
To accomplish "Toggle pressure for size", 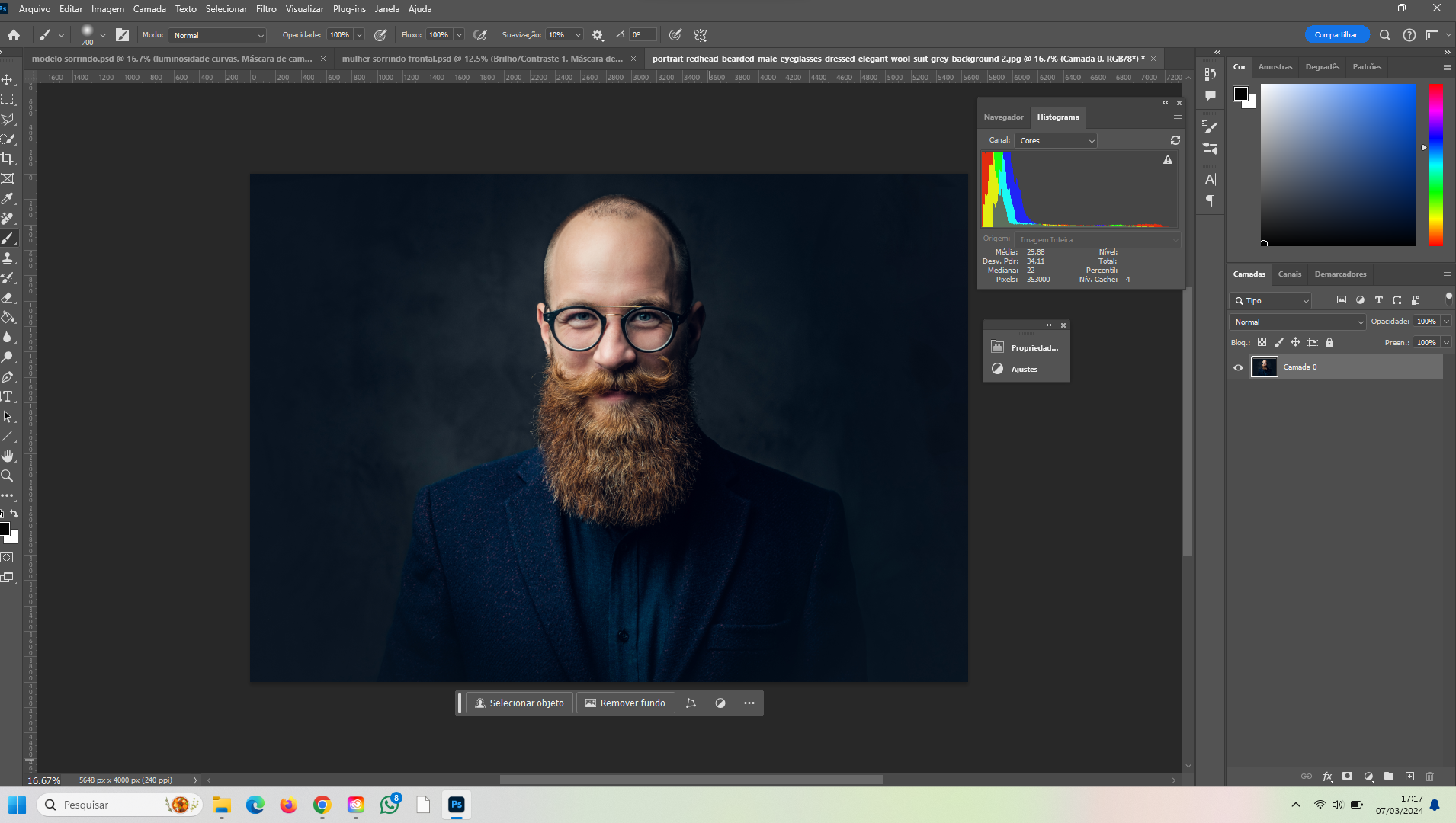I will pyautogui.click(x=675, y=35).
